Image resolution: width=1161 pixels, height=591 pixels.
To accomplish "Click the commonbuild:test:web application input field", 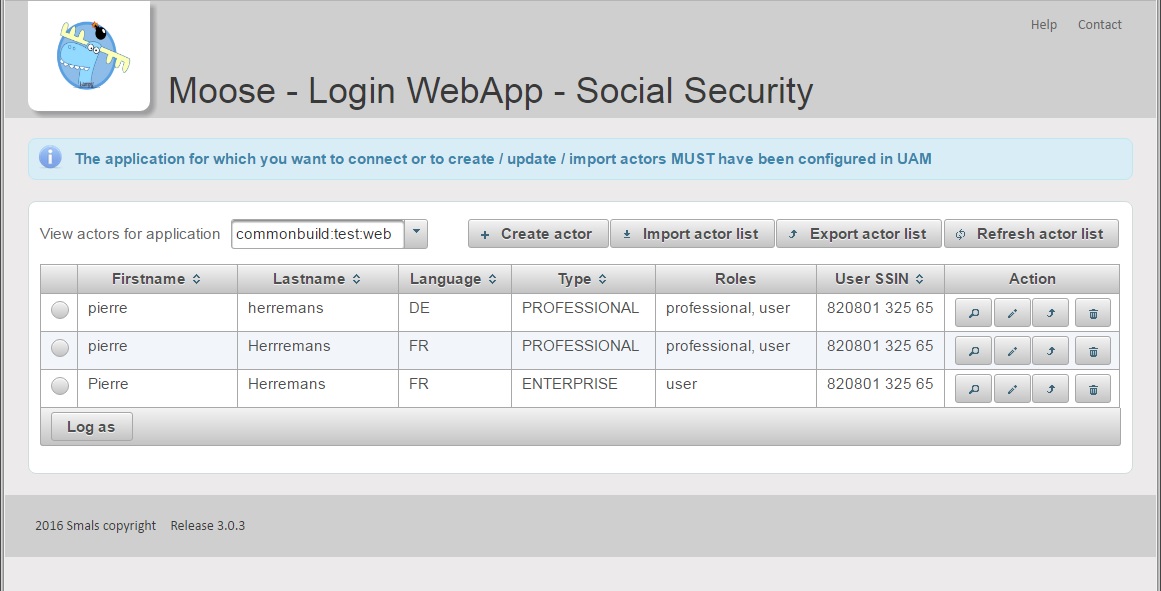I will pyautogui.click(x=317, y=234).
